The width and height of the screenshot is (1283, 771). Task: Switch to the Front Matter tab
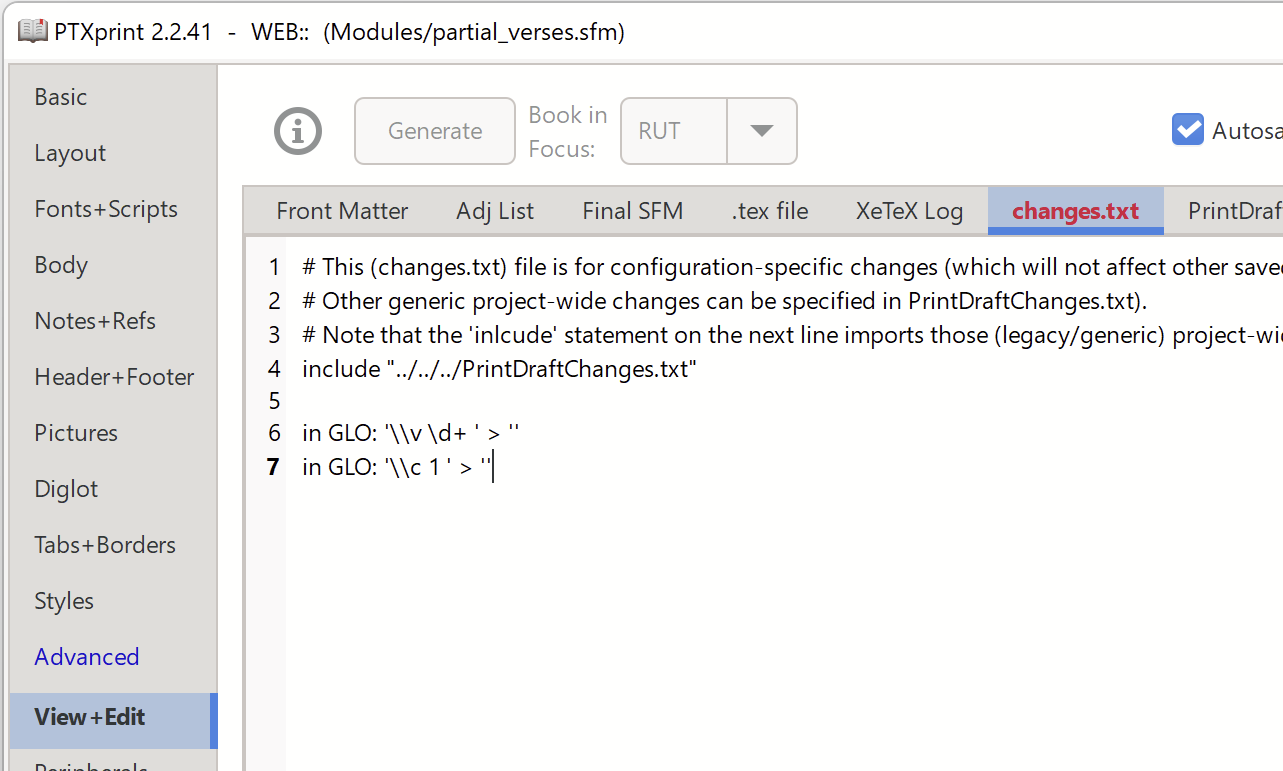tap(341, 211)
